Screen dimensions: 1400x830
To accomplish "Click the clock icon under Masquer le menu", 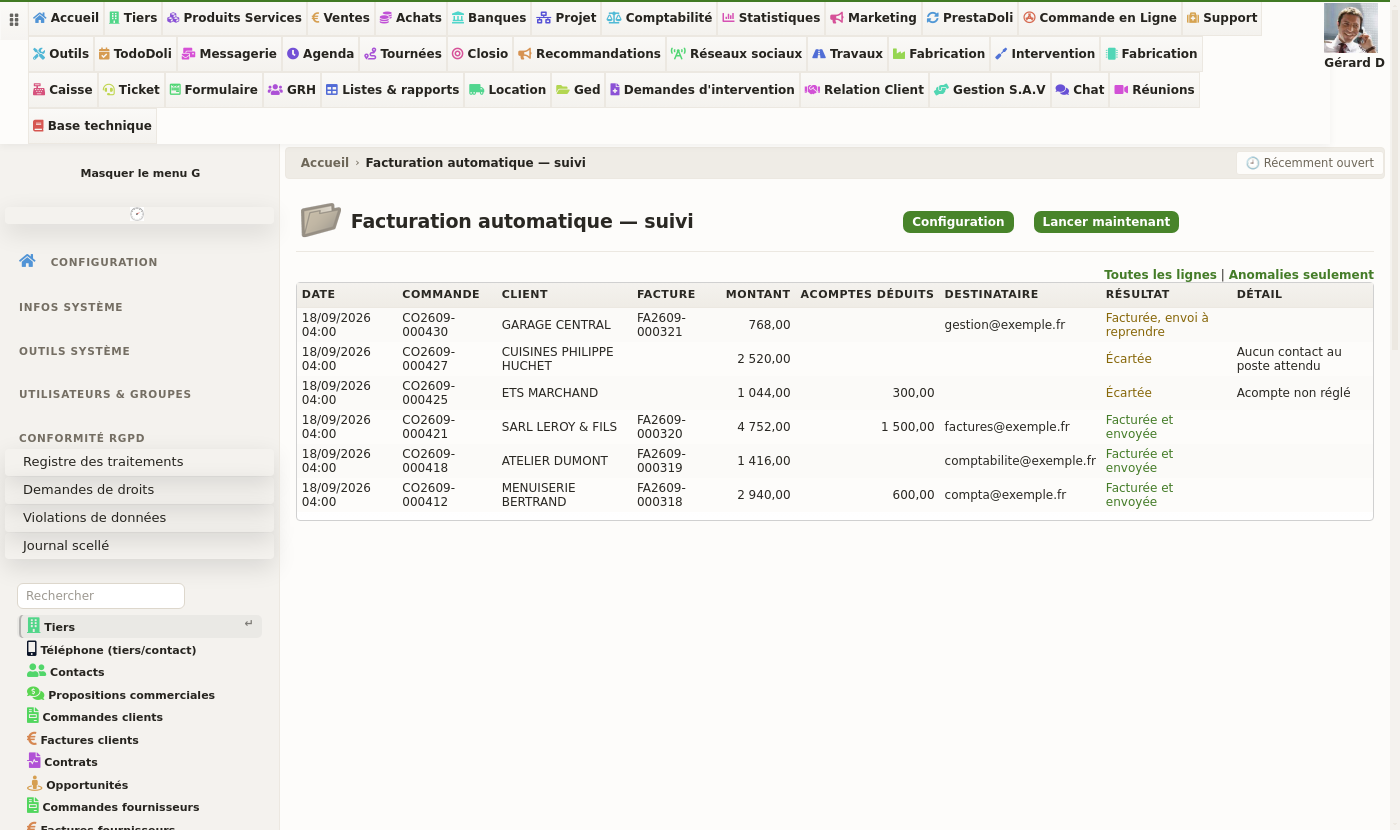I will 138,214.
